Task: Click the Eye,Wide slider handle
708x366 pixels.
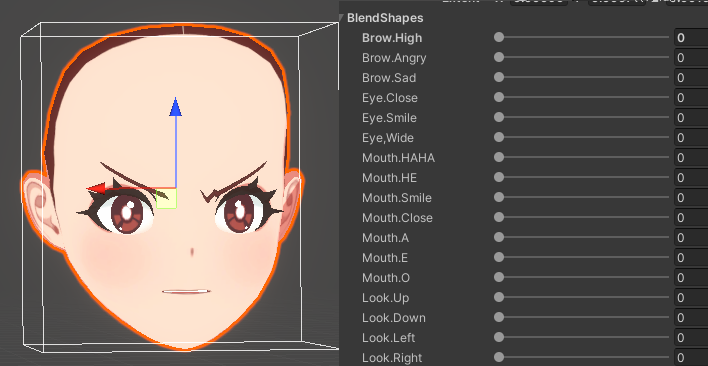Action: point(499,137)
